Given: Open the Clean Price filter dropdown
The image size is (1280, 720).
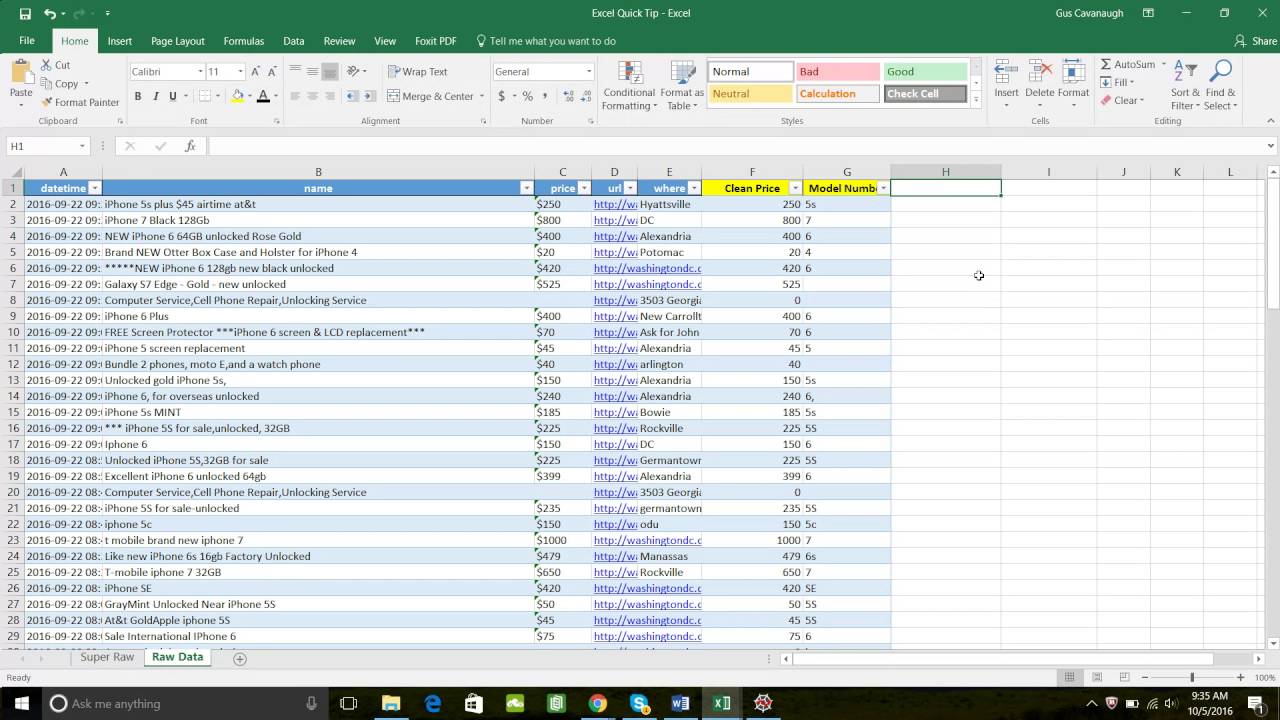Looking at the screenshot, I should click(x=795, y=188).
